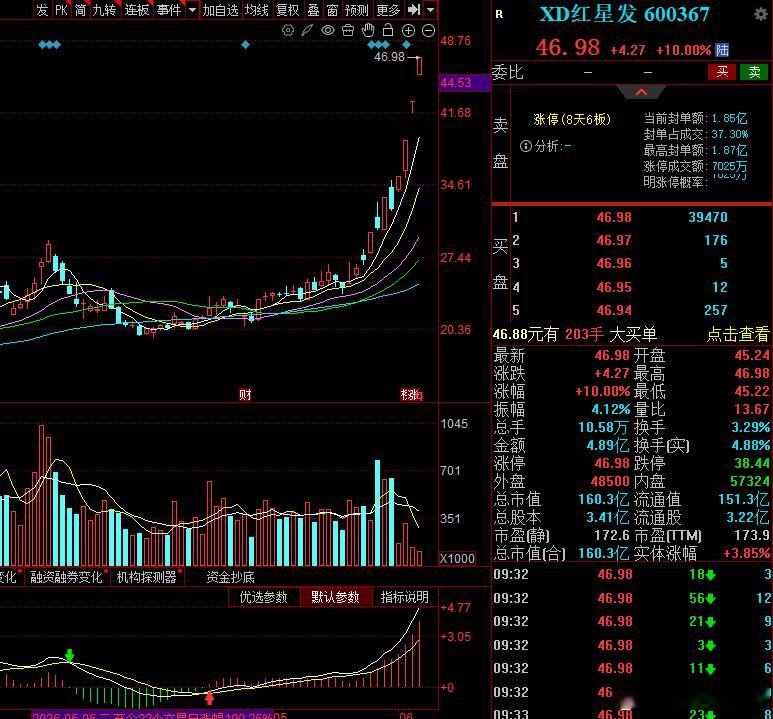Click the 46.98 latest candlestick price tag
The height and width of the screenshot is (719, 773).
tap(389, 57)
